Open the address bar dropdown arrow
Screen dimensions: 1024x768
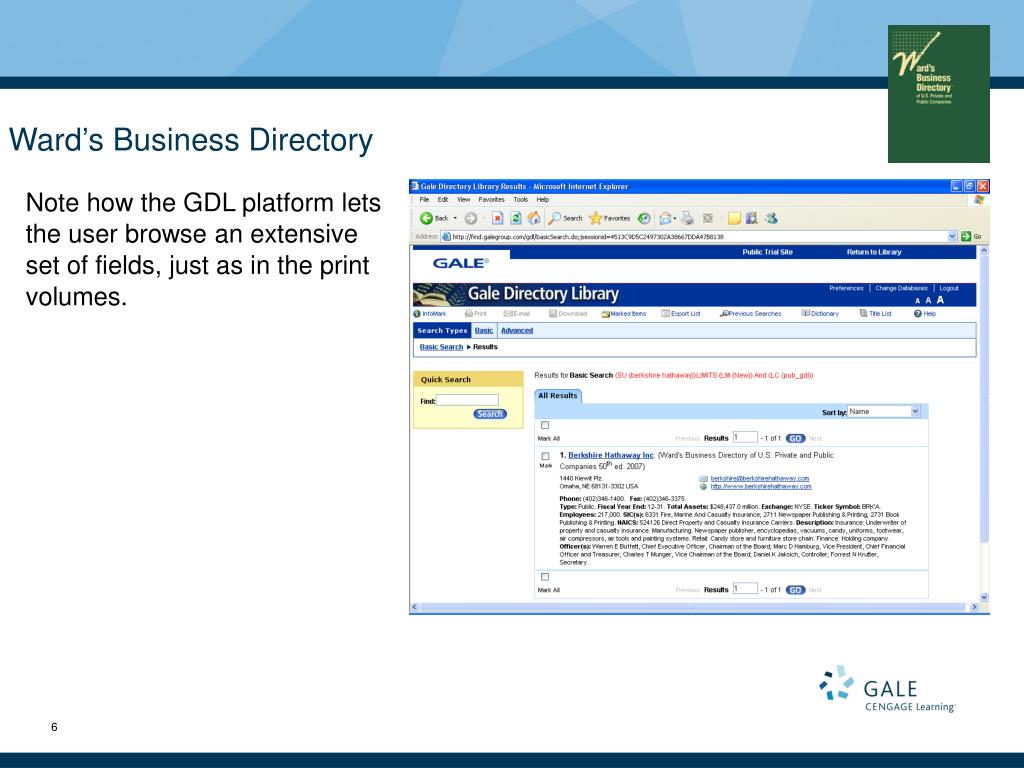(x=952, y=236)
